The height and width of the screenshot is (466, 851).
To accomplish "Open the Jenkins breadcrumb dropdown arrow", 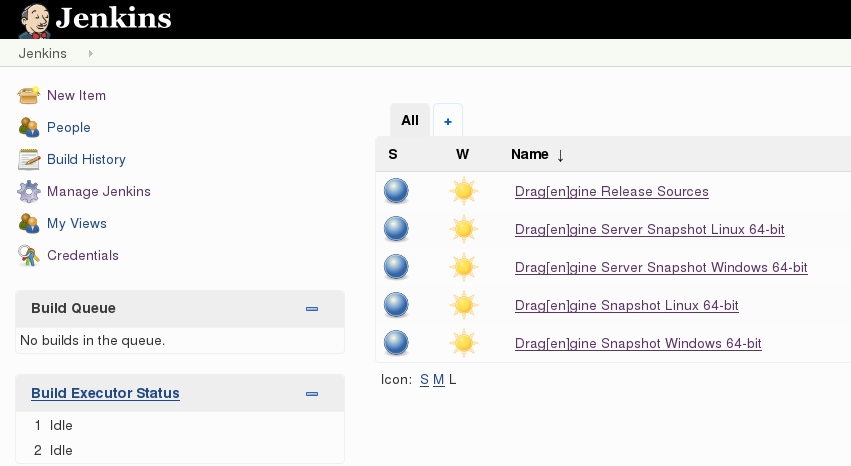I will click(91, 53).
